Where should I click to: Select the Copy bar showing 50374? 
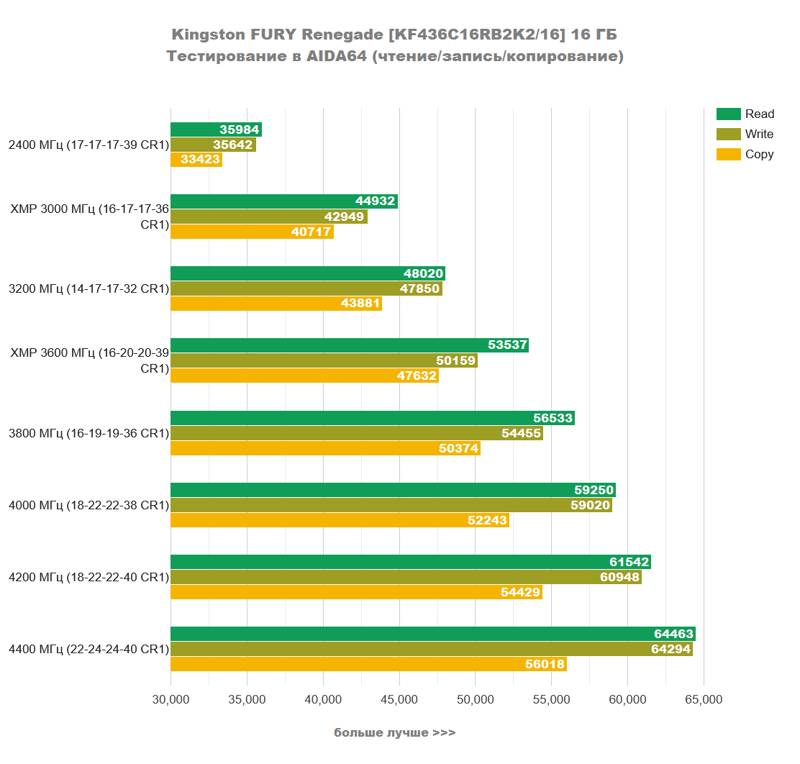click(325, 448)
